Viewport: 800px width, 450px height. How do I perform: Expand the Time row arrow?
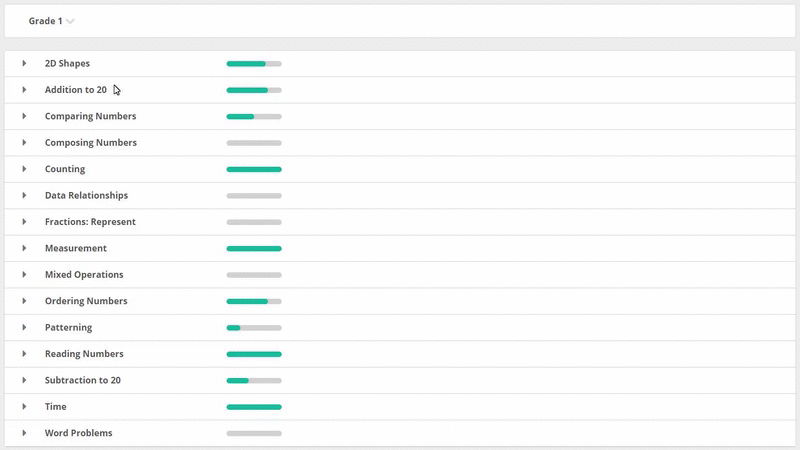coord(24,407)
